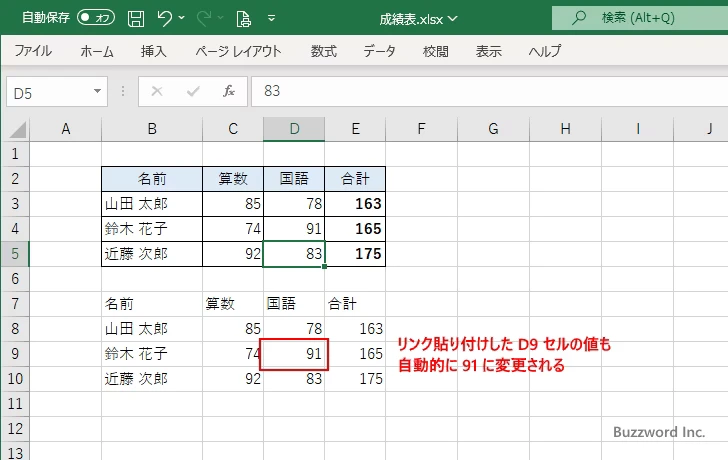This screenshot has height=460, width=728.
Task: Click bold total 165 in row 4
Action: pos(355,229)
